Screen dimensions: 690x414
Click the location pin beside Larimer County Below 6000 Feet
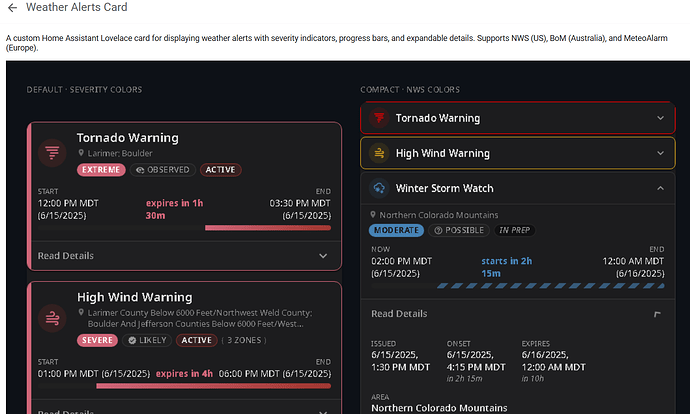pos(81,312)
